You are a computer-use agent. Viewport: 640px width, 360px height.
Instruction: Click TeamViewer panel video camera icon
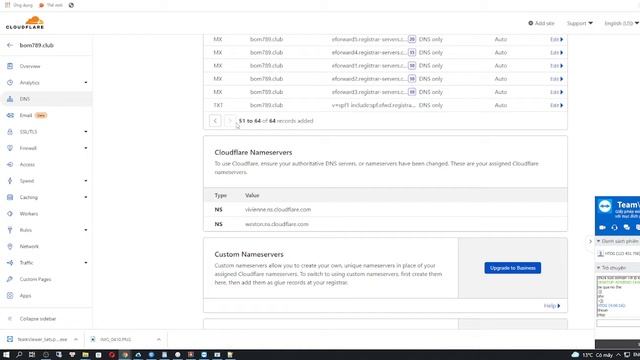pos(602,227)
